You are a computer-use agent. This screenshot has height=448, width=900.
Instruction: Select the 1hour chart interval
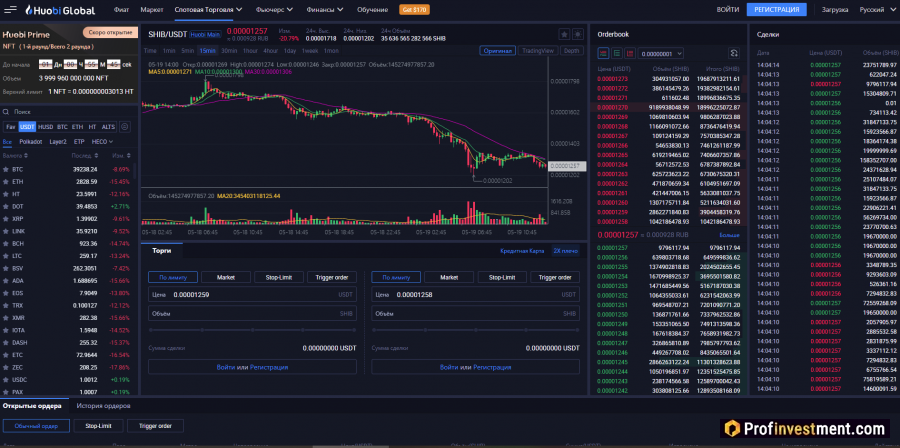[x=250, y=50]
